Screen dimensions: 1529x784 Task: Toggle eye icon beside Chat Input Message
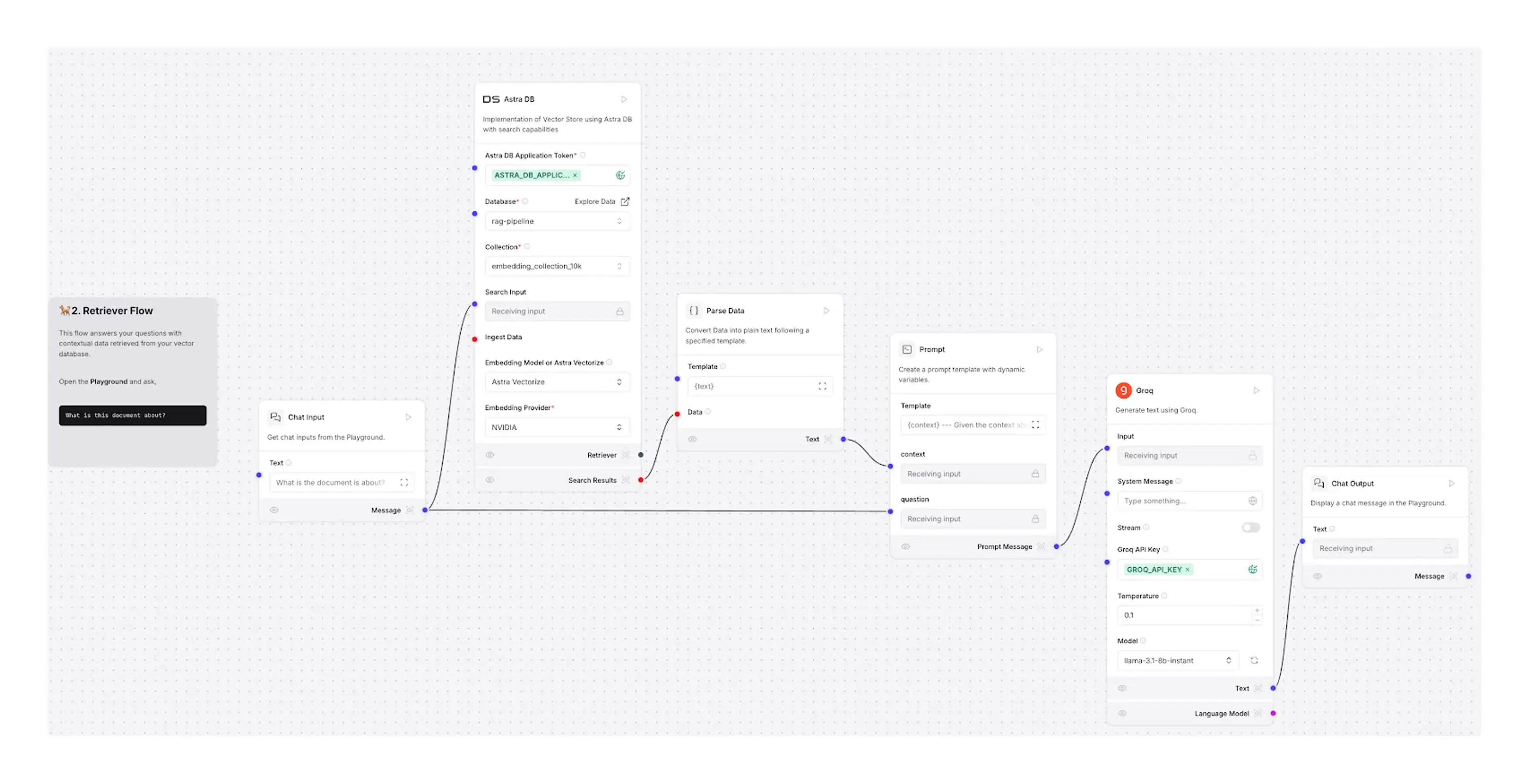point(274,510)
